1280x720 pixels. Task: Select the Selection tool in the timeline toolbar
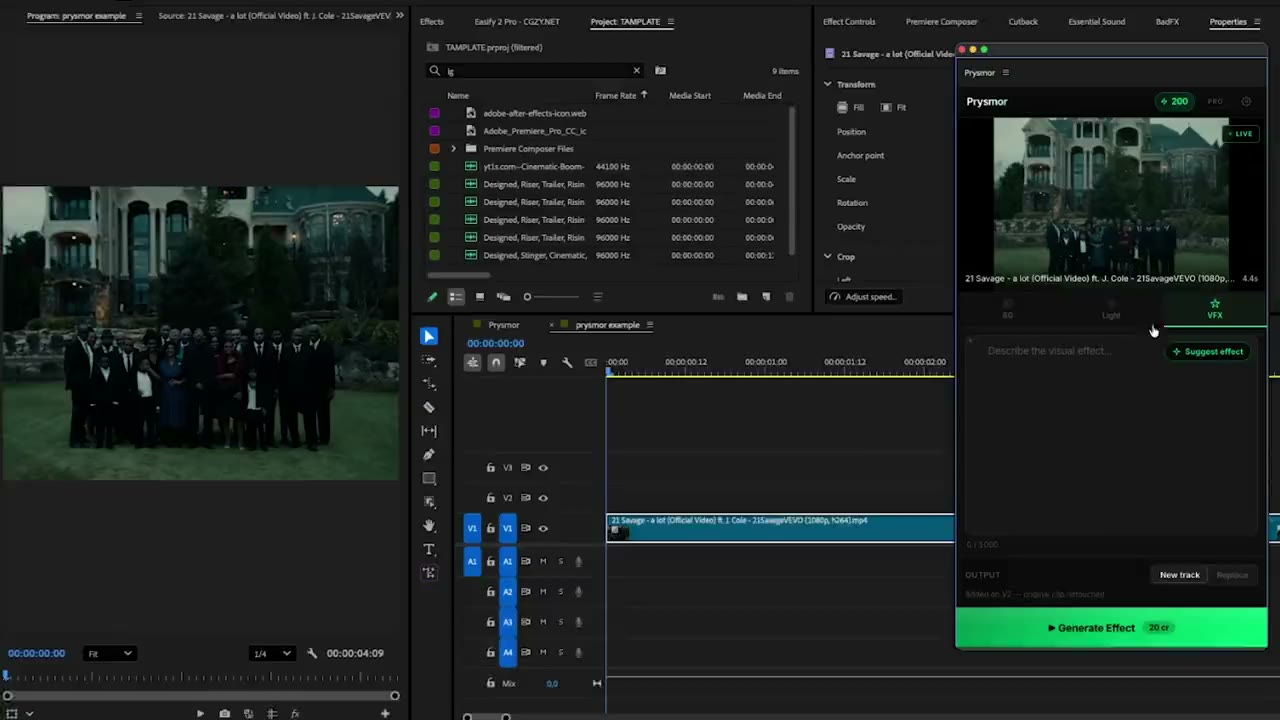429,336
